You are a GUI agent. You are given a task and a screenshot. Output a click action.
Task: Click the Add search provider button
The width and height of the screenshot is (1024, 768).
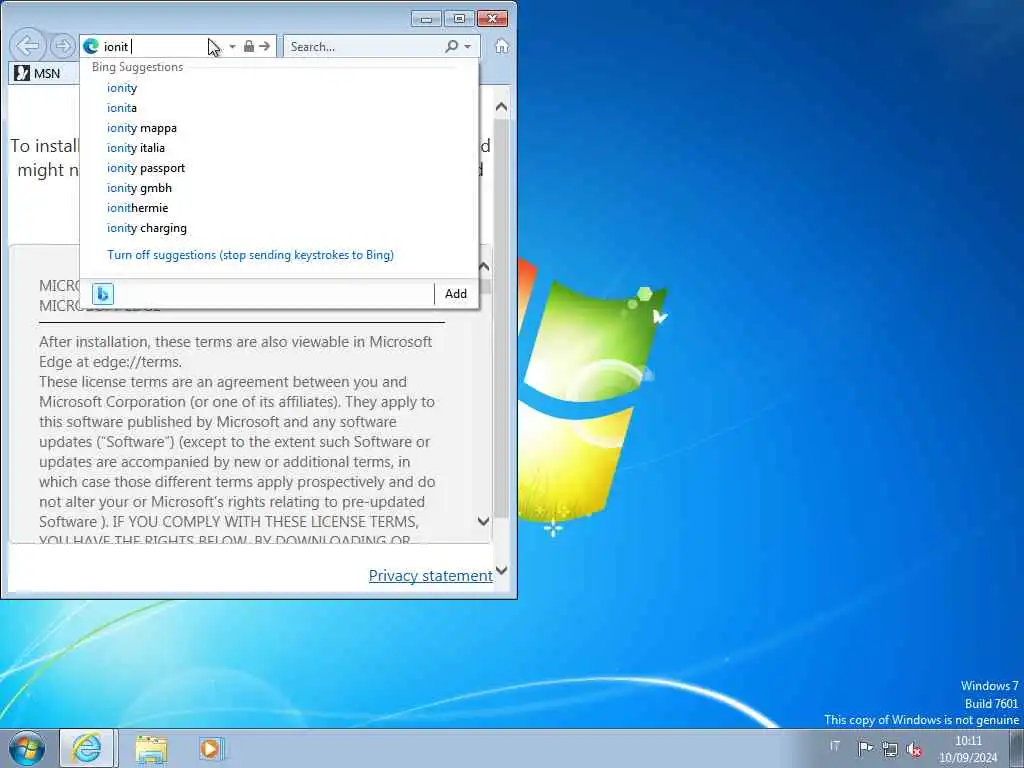click(456, 294)
